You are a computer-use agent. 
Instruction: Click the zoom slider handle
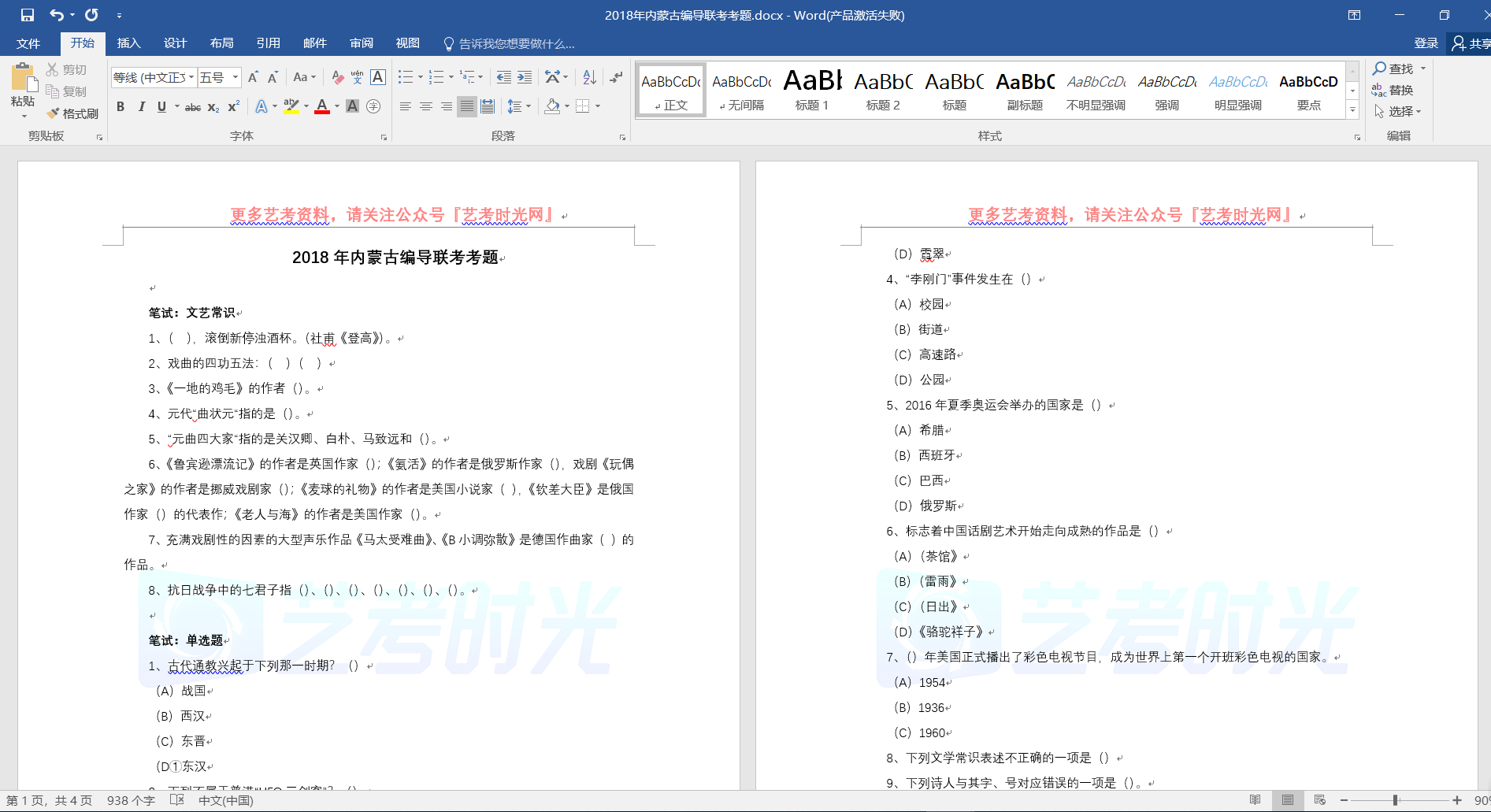(x=1395, y=800)
